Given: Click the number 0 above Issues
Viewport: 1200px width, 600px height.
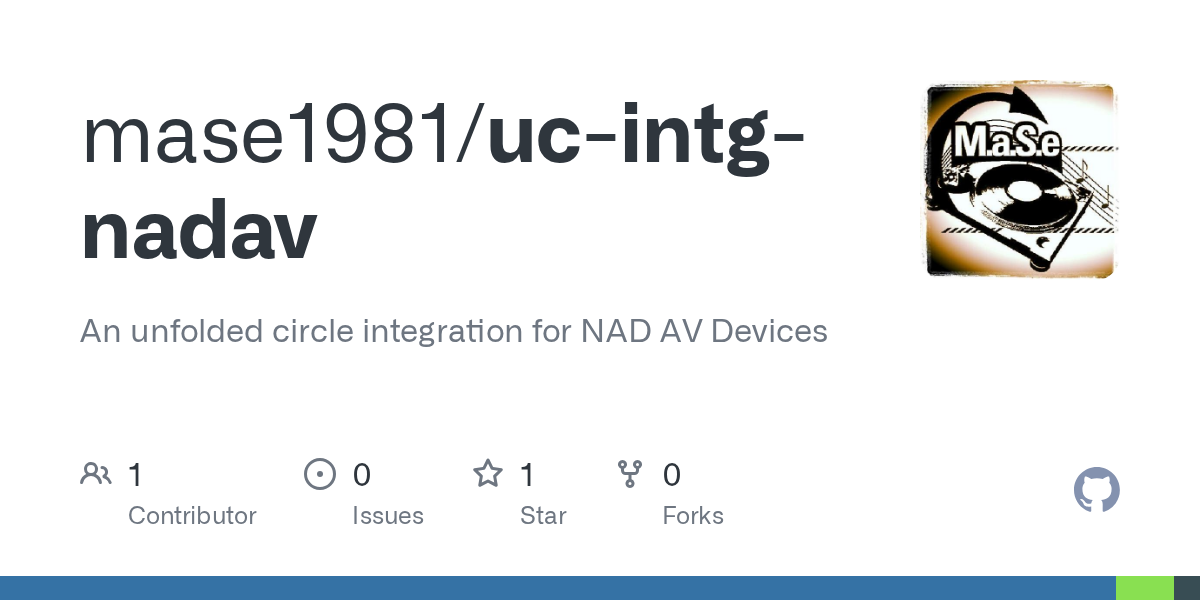Looking at the screenshot, I should pyautogui.click(x=361, y=474).
